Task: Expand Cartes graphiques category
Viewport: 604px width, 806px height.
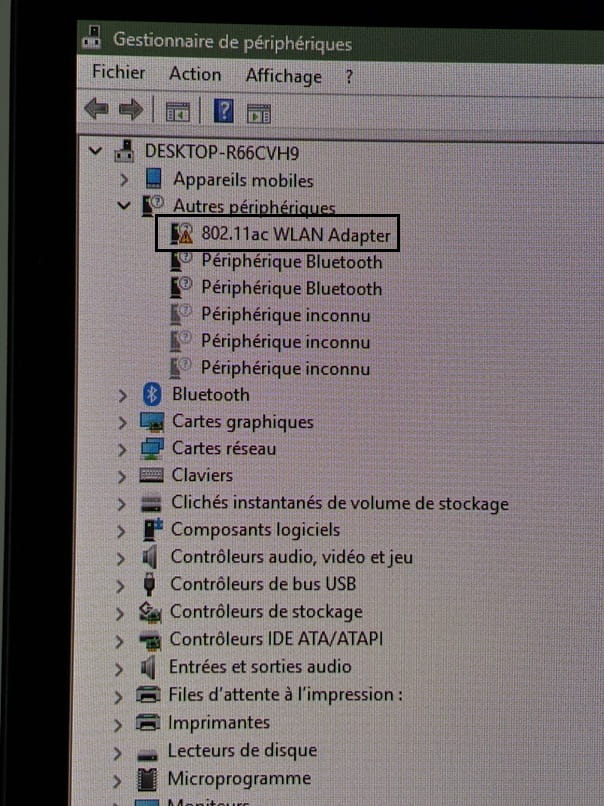Action: pos(122,423)
